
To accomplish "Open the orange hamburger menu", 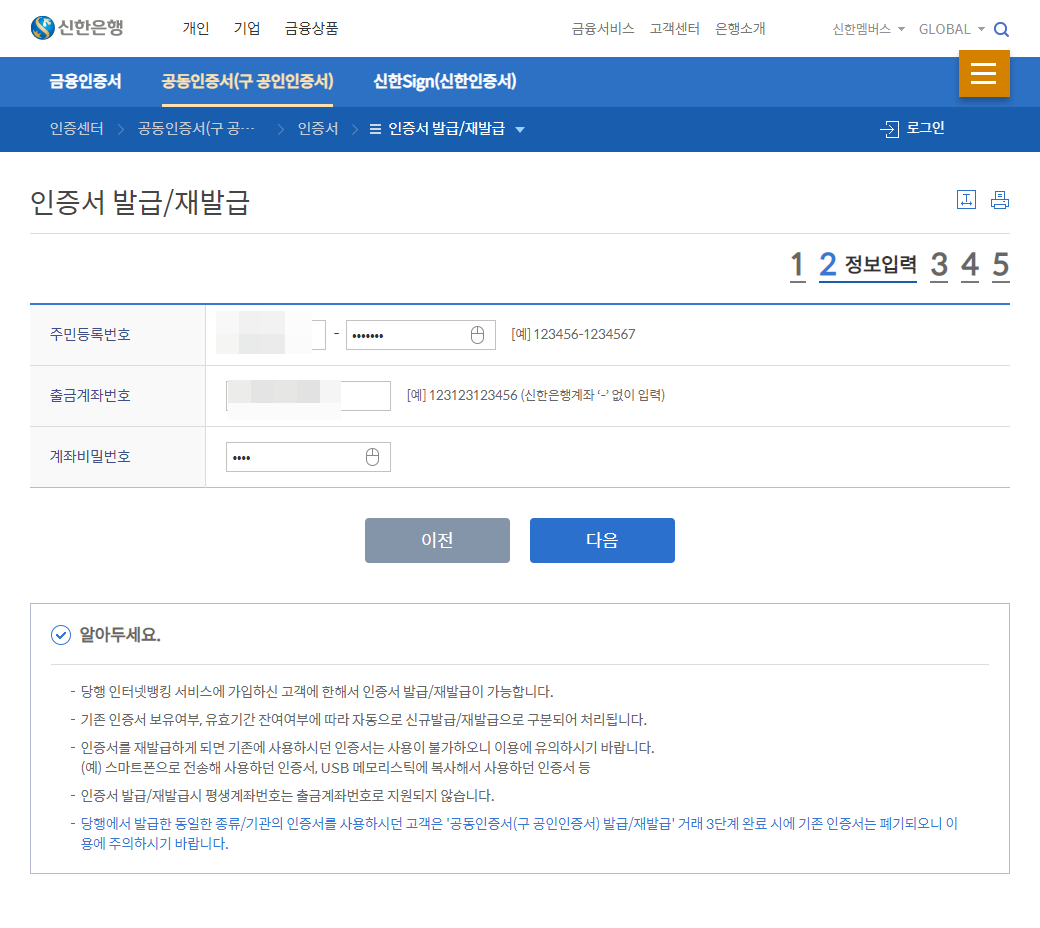I will (x=984, y=74).
